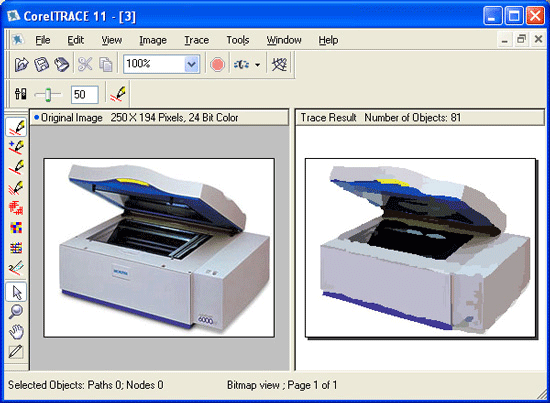
Task: Click the red Stop trace button
Action: [x=217, y=65]
